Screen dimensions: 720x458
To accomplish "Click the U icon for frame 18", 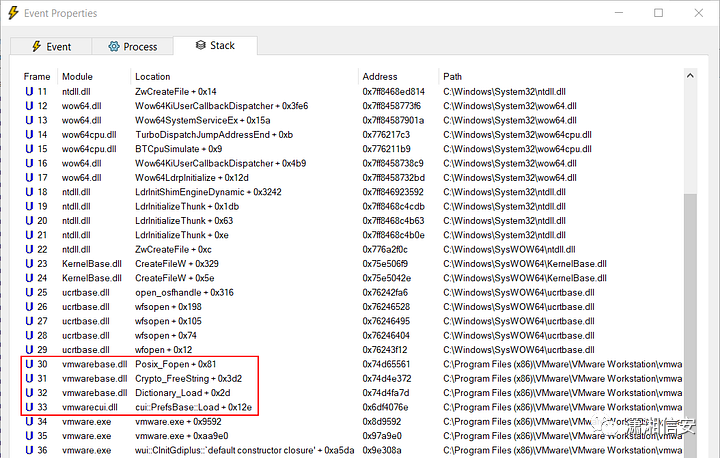I will 29,192.
